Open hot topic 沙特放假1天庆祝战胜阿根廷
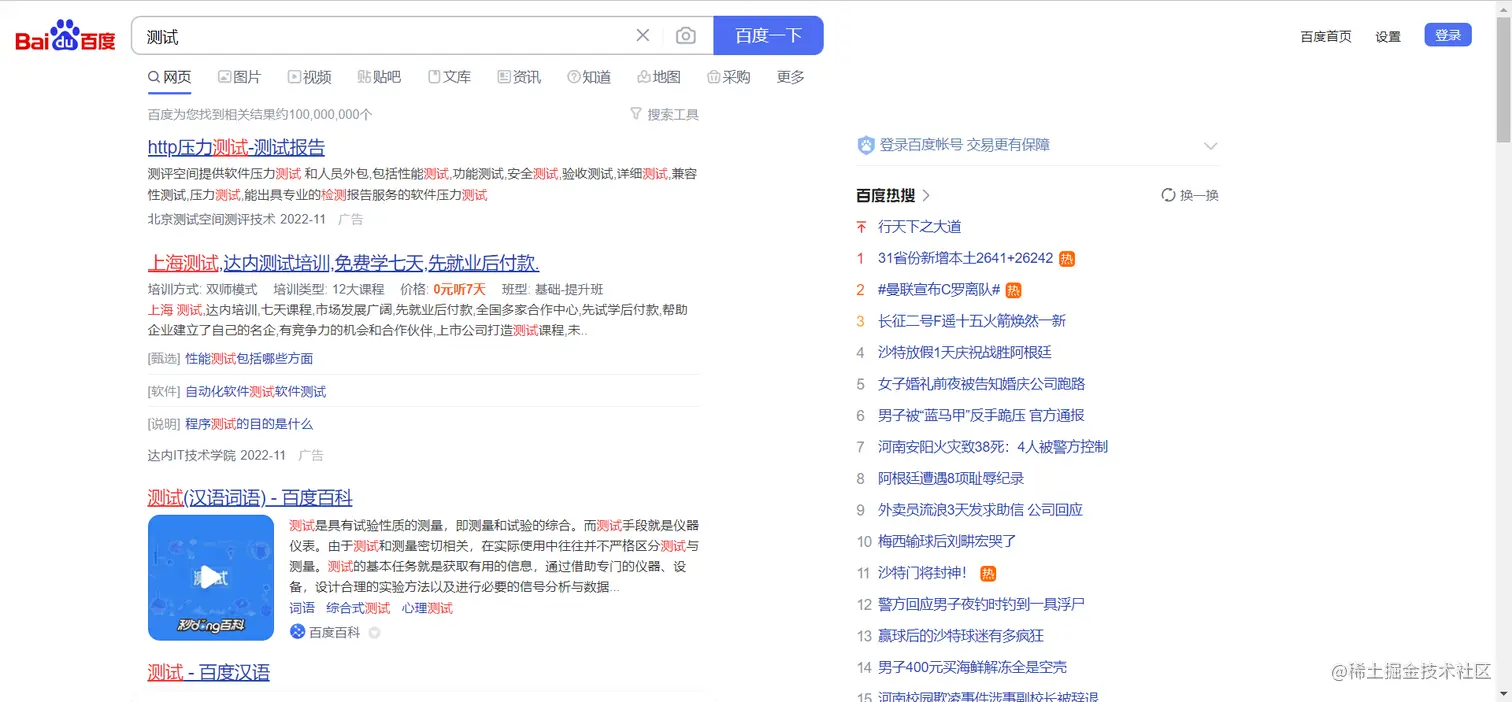 coord(965,352)
